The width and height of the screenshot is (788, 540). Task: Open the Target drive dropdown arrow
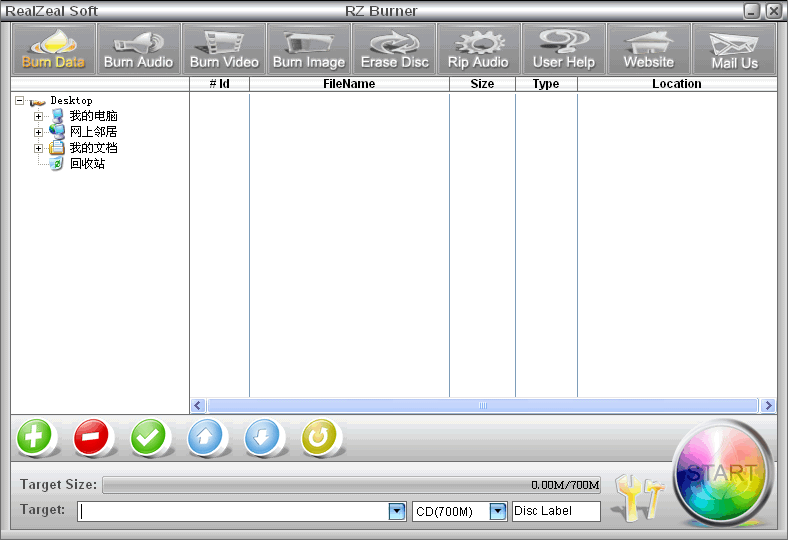click(x=396, y=512)
